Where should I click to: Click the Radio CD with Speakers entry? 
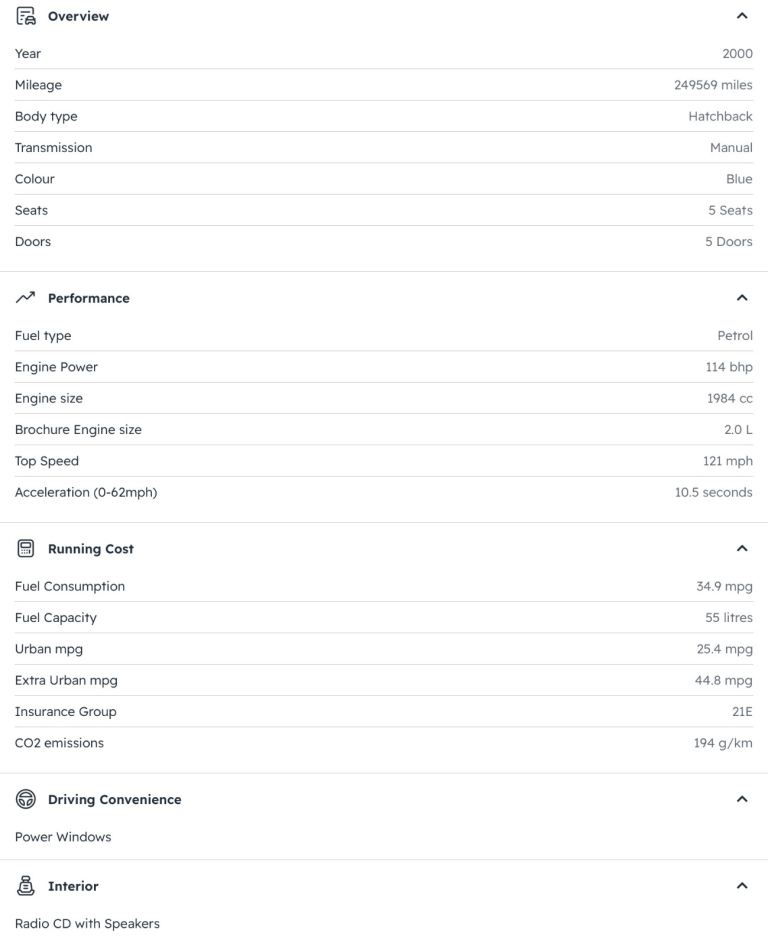pyautogui.click(x=87, y=924)
